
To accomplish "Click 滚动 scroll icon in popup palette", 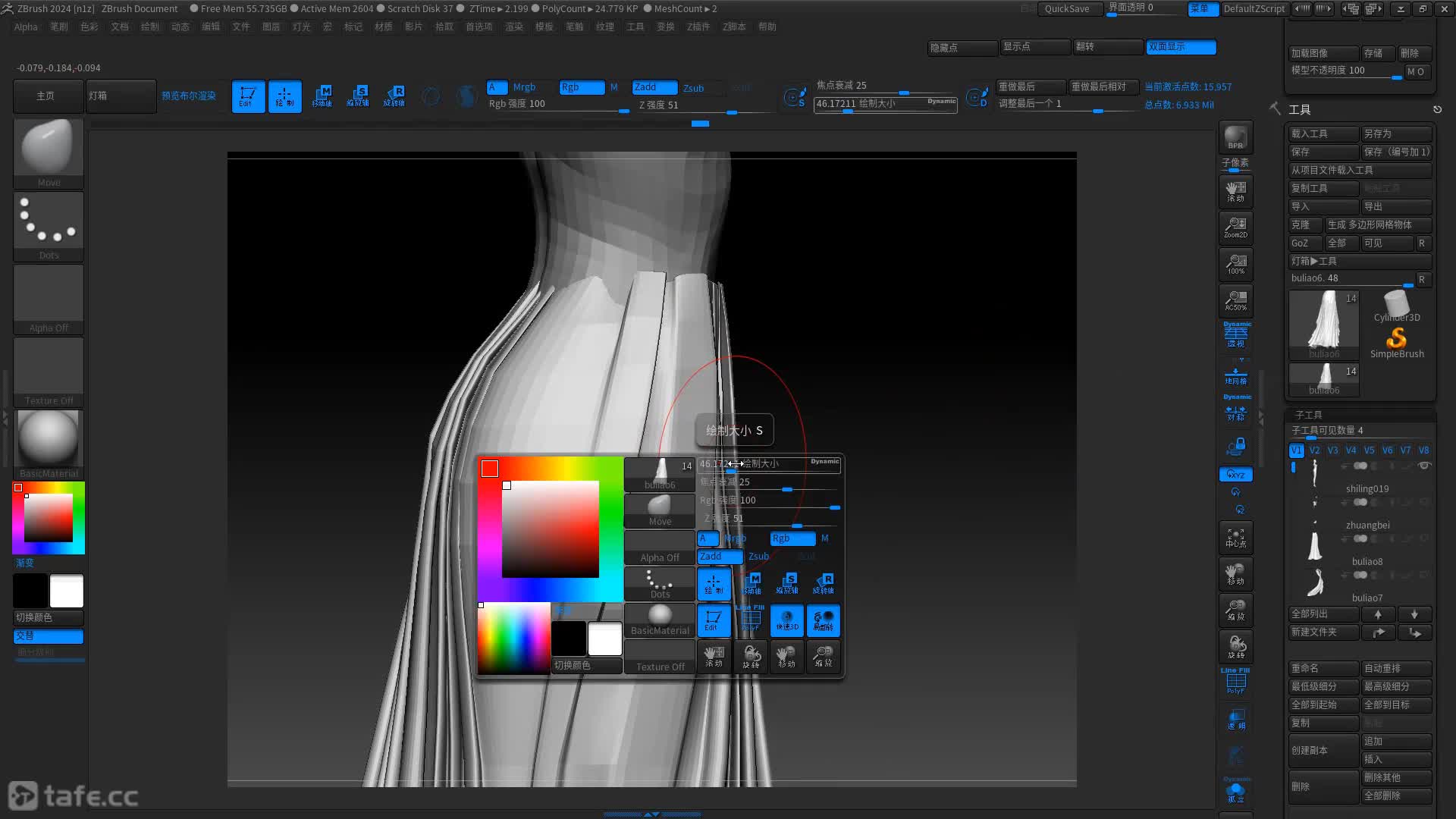I will (x=714, y=657).
